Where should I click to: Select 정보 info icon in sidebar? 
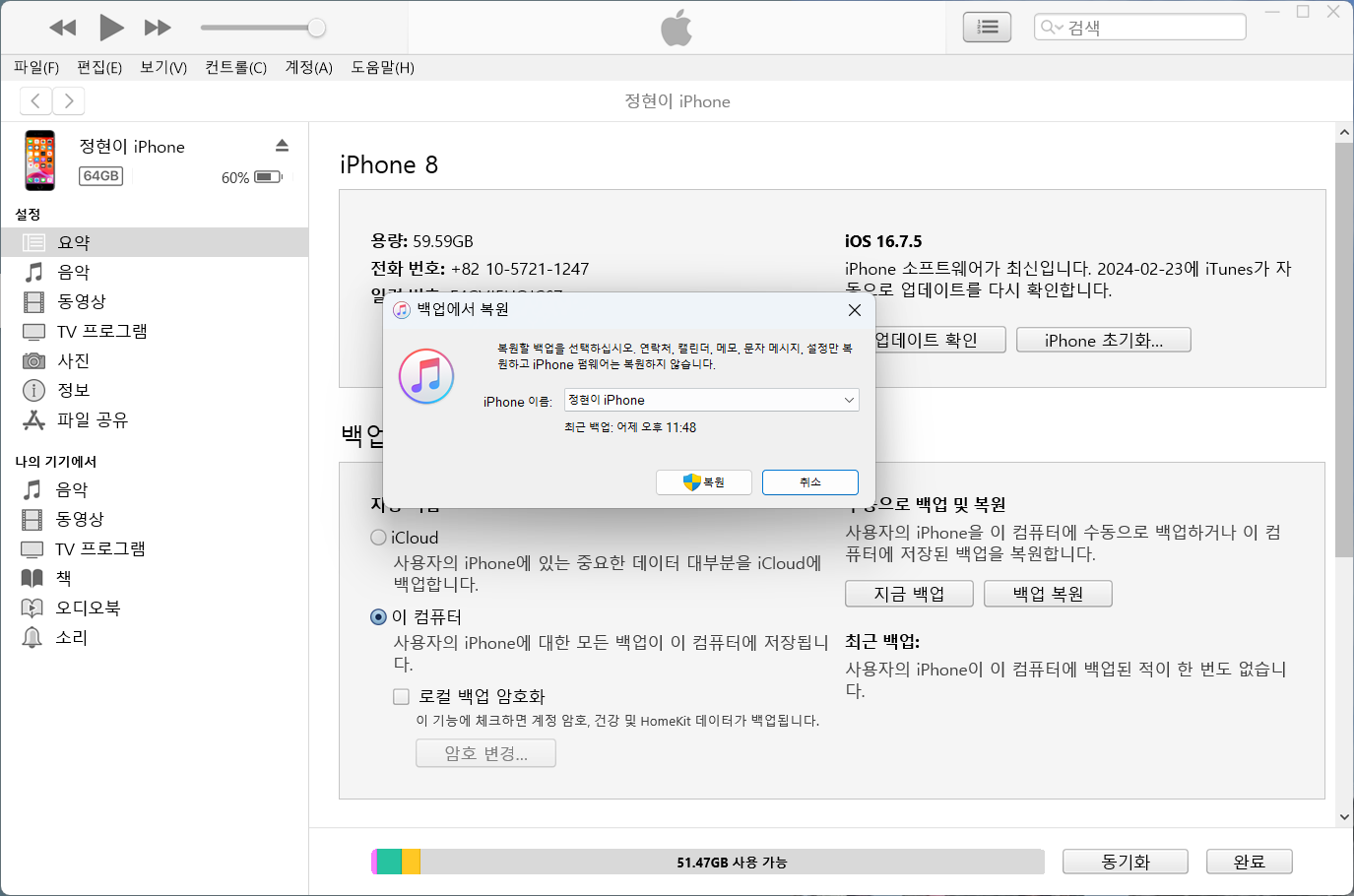tap(34, 390)
